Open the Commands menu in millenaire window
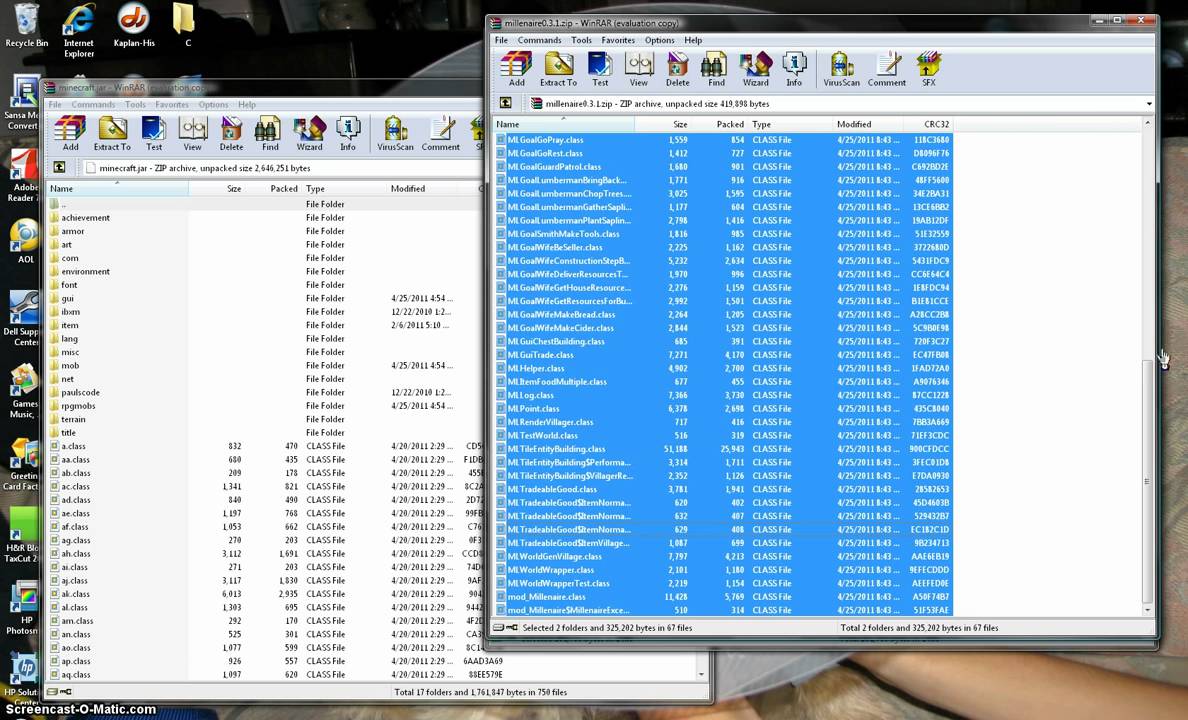Image resolution: width=1188 pixels, height=720 pixels. coord(539,40)
